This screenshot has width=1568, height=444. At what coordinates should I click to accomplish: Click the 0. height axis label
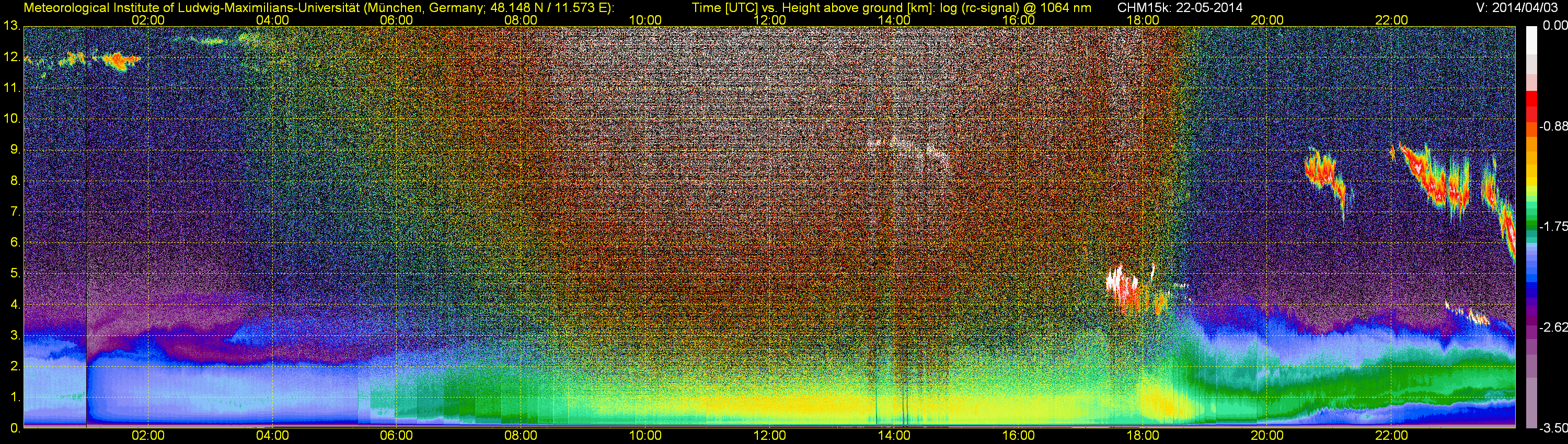[15, 428]
